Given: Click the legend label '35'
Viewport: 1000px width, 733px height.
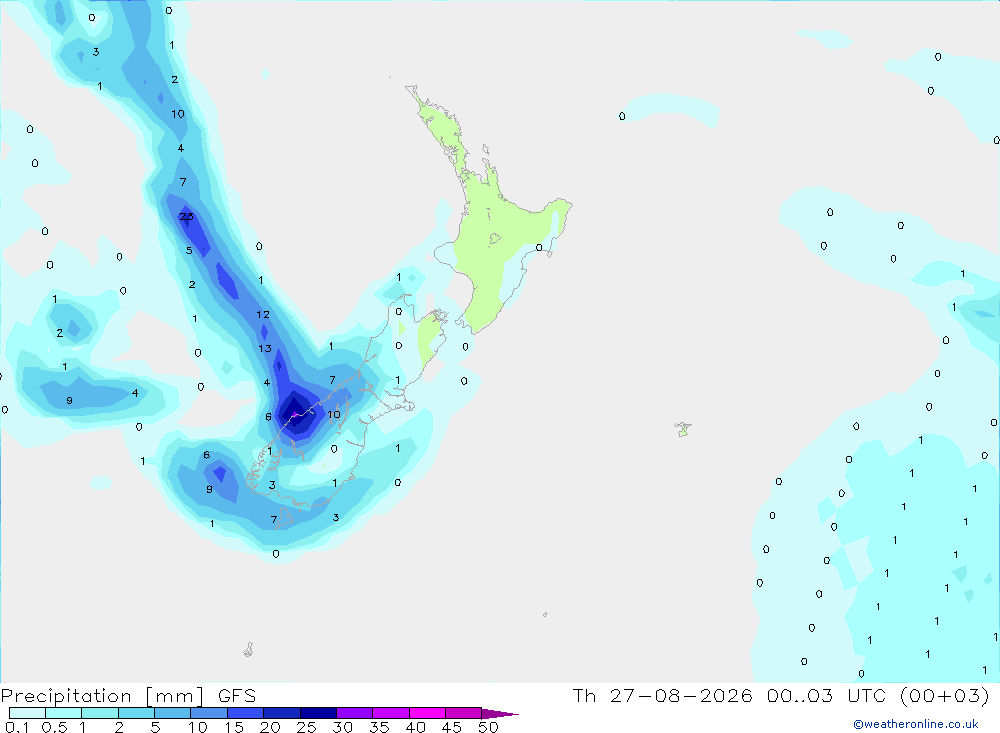Looking at the screenshot, I should click(379, 727).
